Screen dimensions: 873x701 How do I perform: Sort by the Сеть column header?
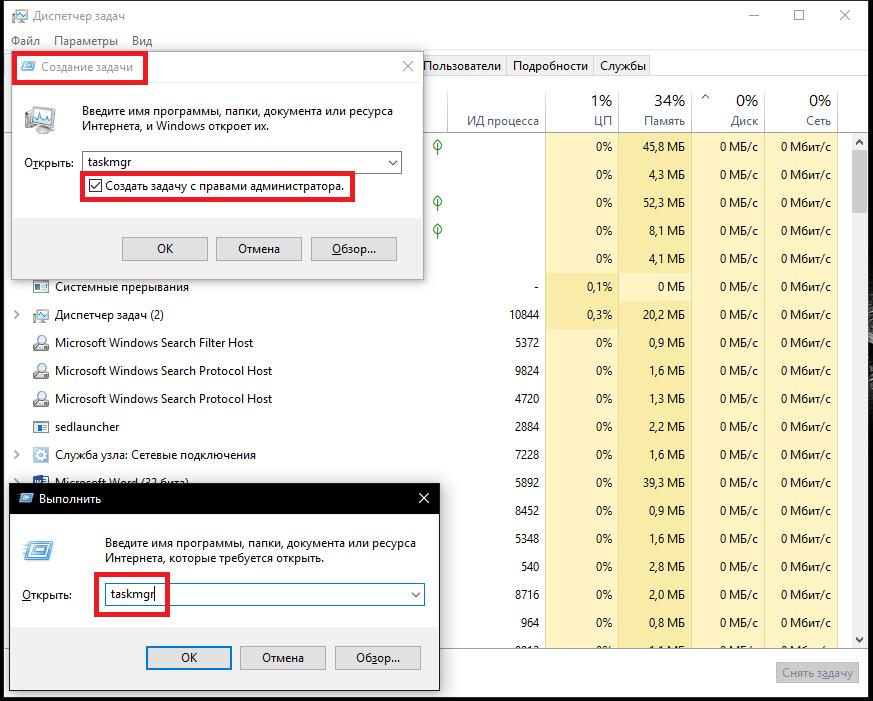(x=801, y=111)
